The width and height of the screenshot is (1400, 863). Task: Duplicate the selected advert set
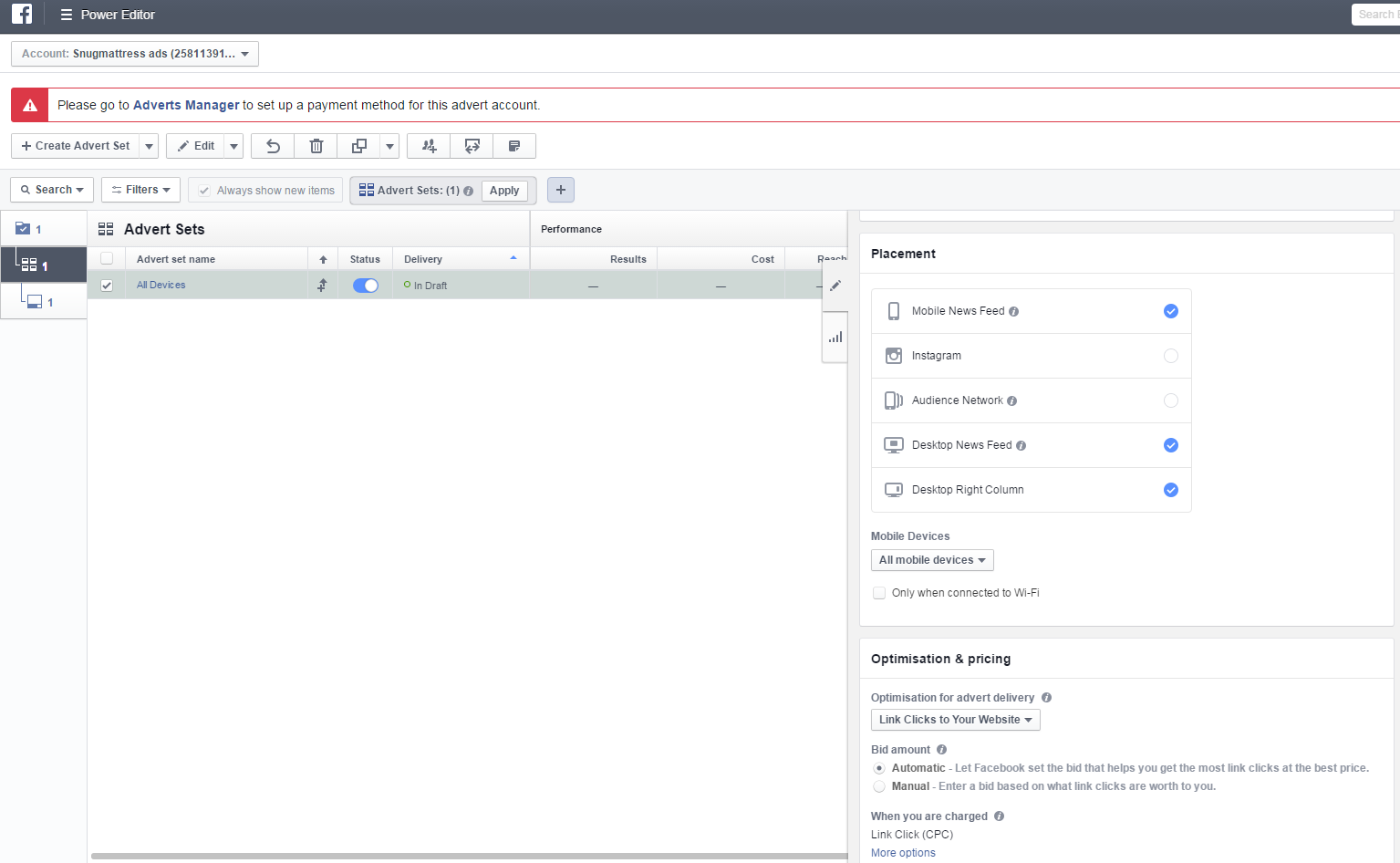pyautogui.click(x=359, y=146)
